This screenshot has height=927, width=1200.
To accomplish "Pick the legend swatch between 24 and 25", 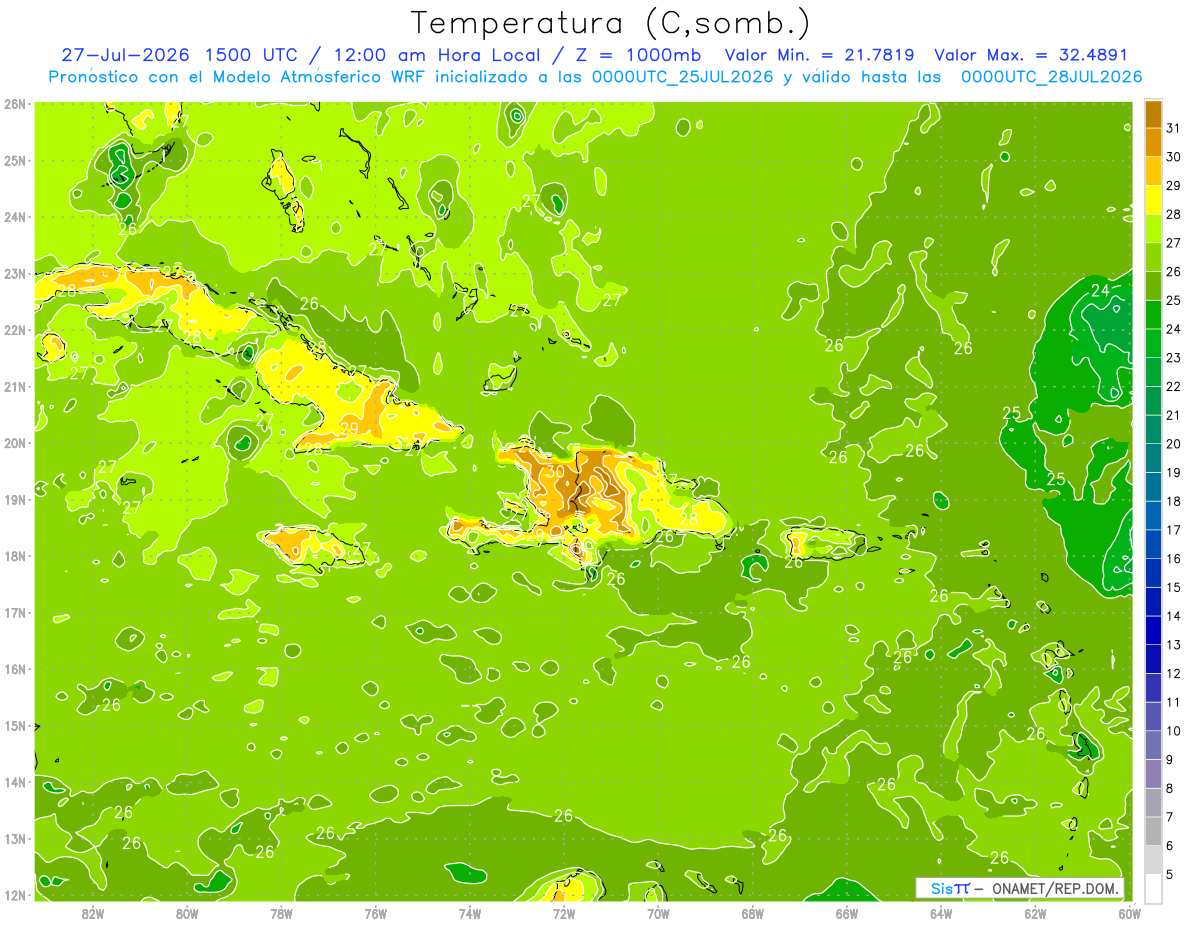I will [x=1154, y=315].
